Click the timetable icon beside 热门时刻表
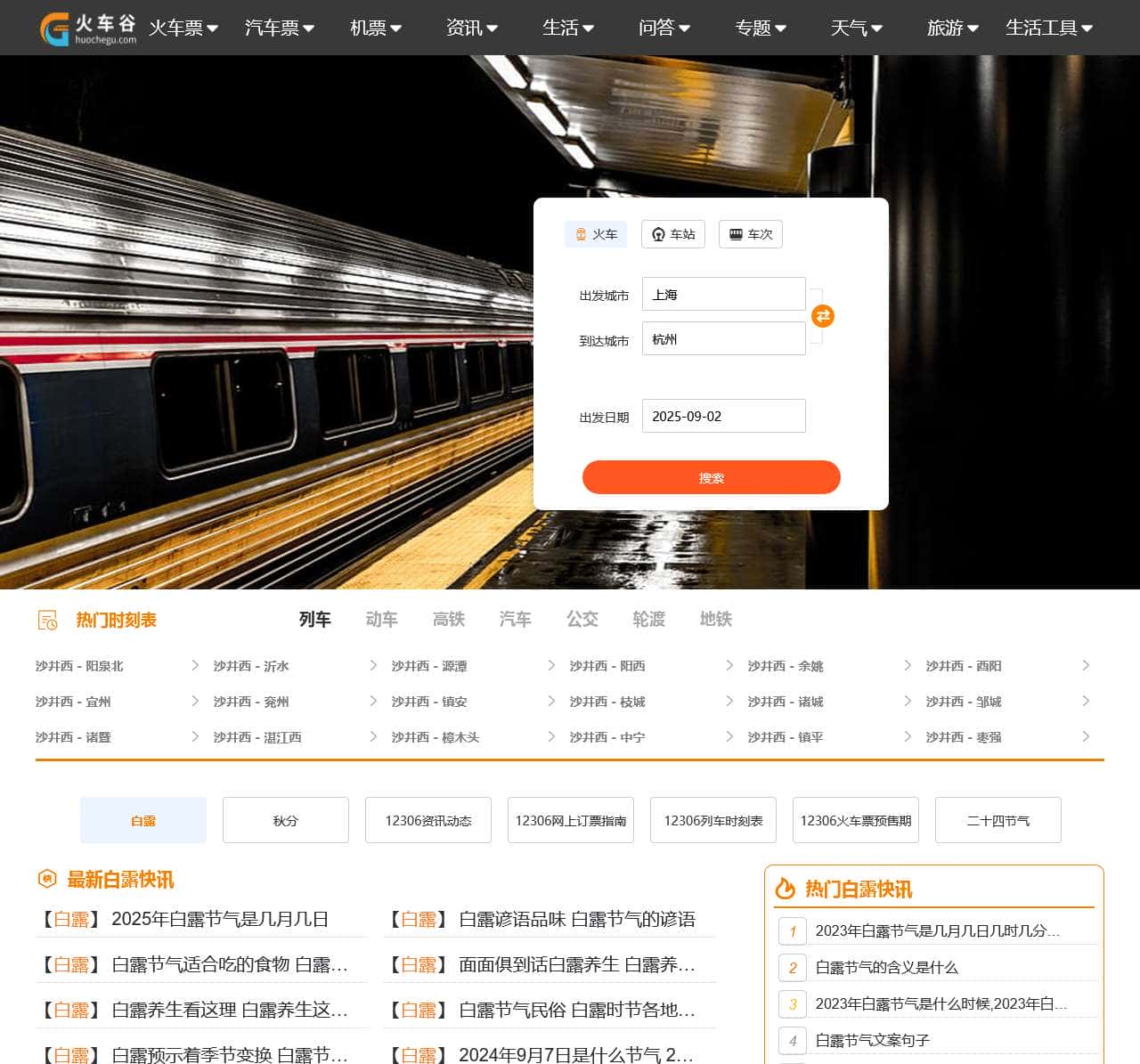The height and width of the screenshot is (1064, 1140). click(48, 620)
